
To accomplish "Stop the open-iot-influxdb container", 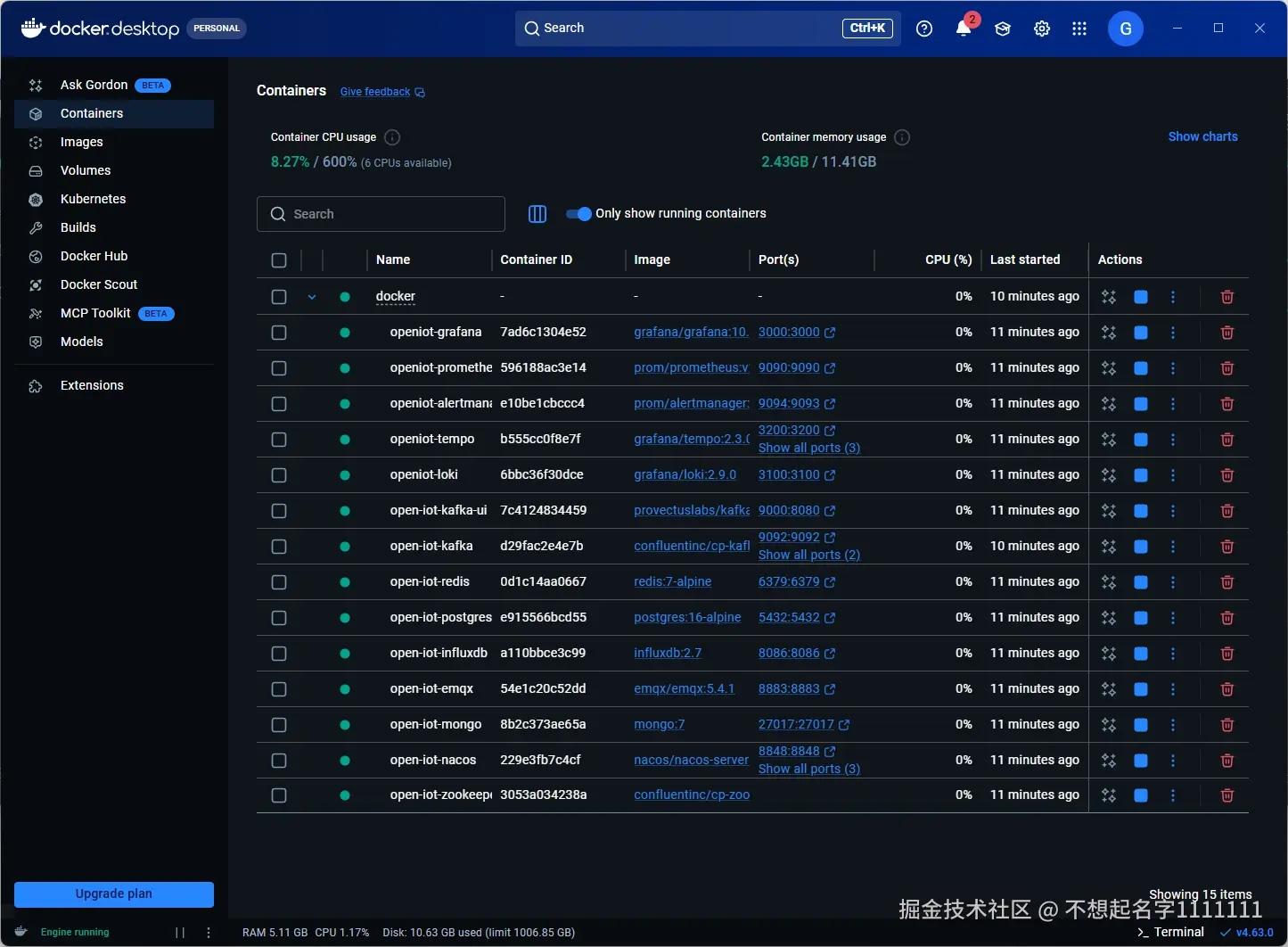I will 1141,654.
